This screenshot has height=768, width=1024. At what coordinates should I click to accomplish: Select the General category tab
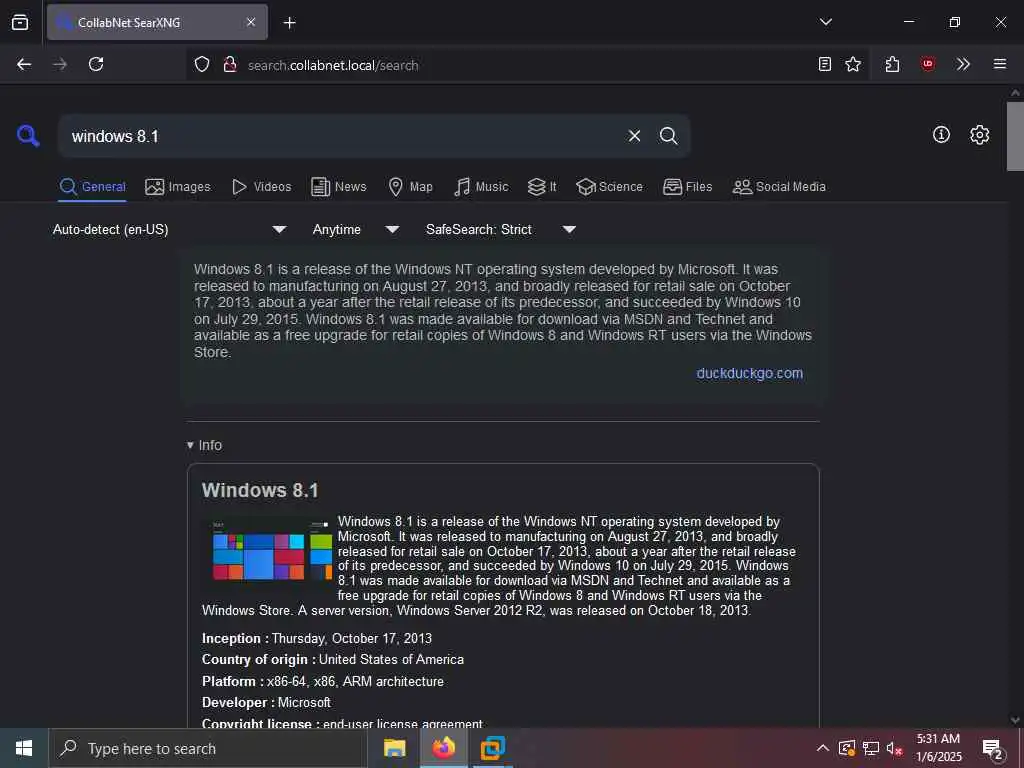click(x=92, y=187)
